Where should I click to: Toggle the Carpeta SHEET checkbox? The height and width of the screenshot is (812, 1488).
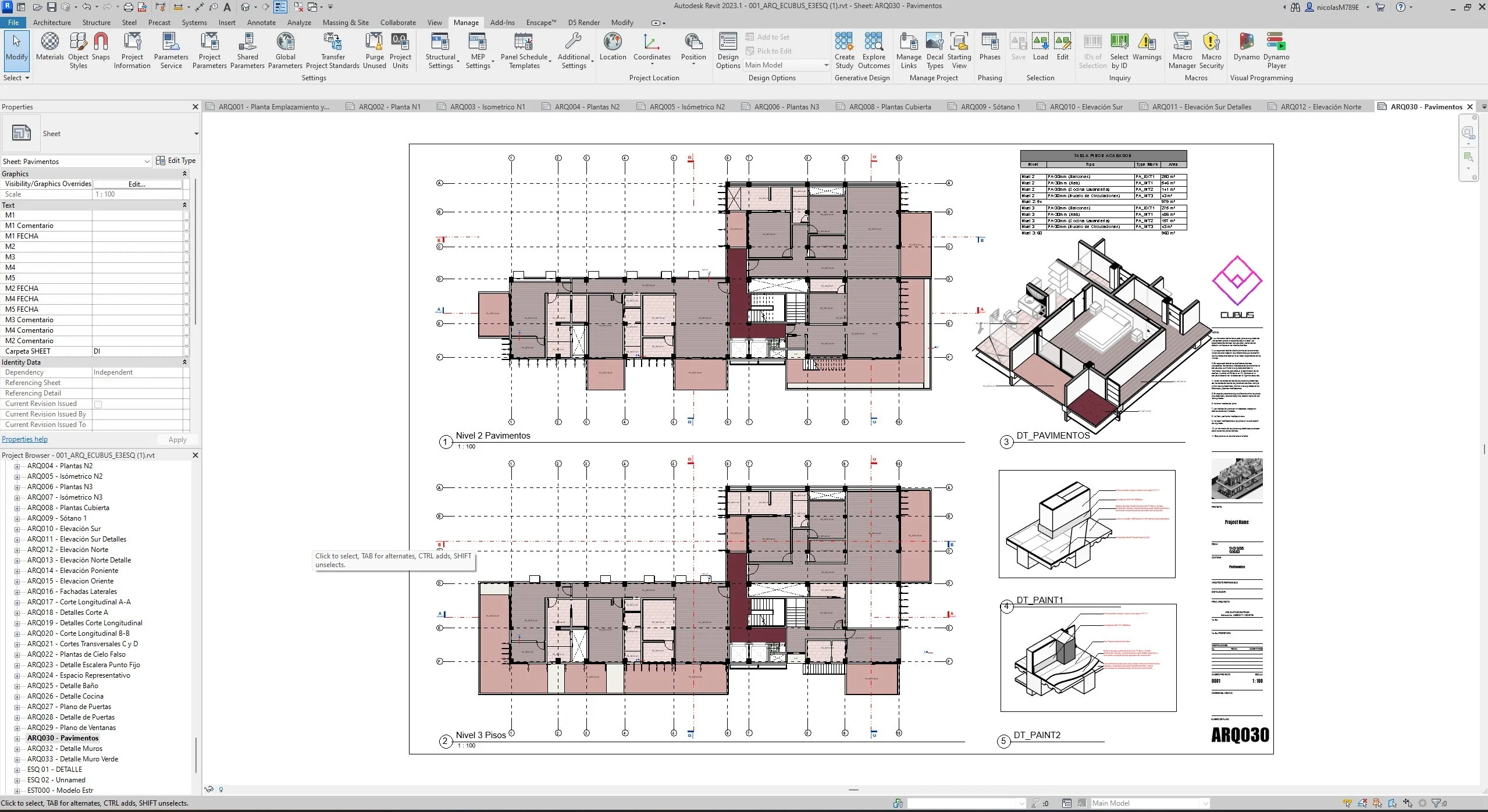point(186,351)
